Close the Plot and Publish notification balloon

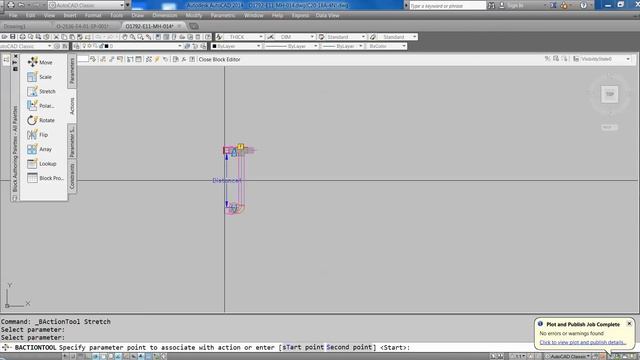click(x=629, y=323)
